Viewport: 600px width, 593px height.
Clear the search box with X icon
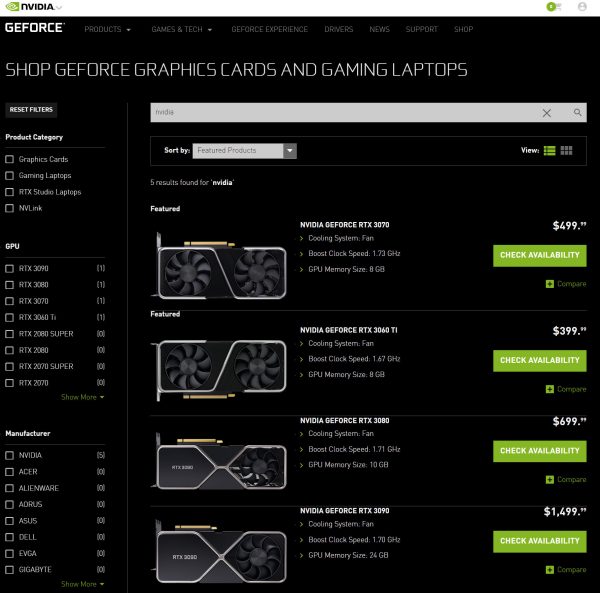(546, 113)
